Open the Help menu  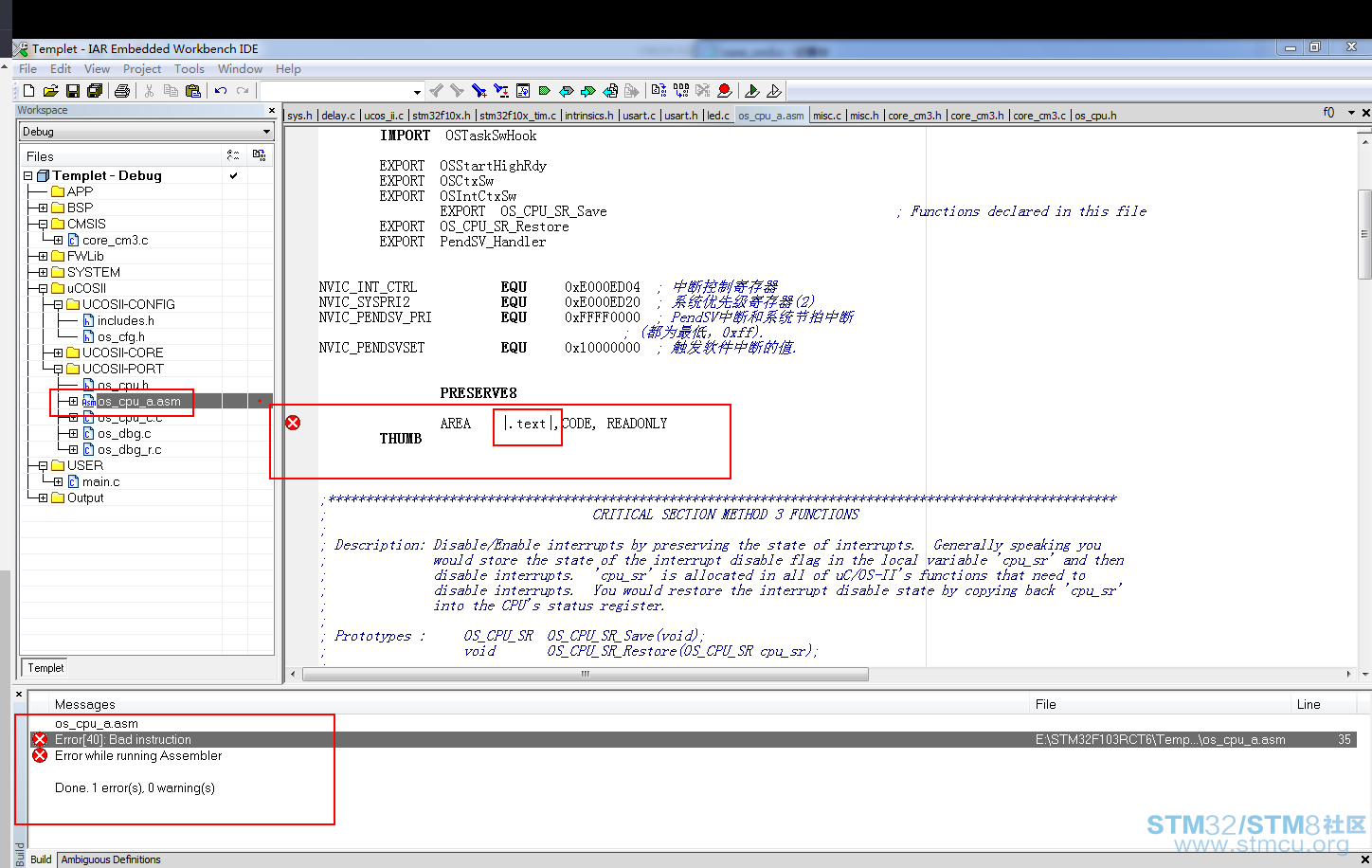click(288, 69)
